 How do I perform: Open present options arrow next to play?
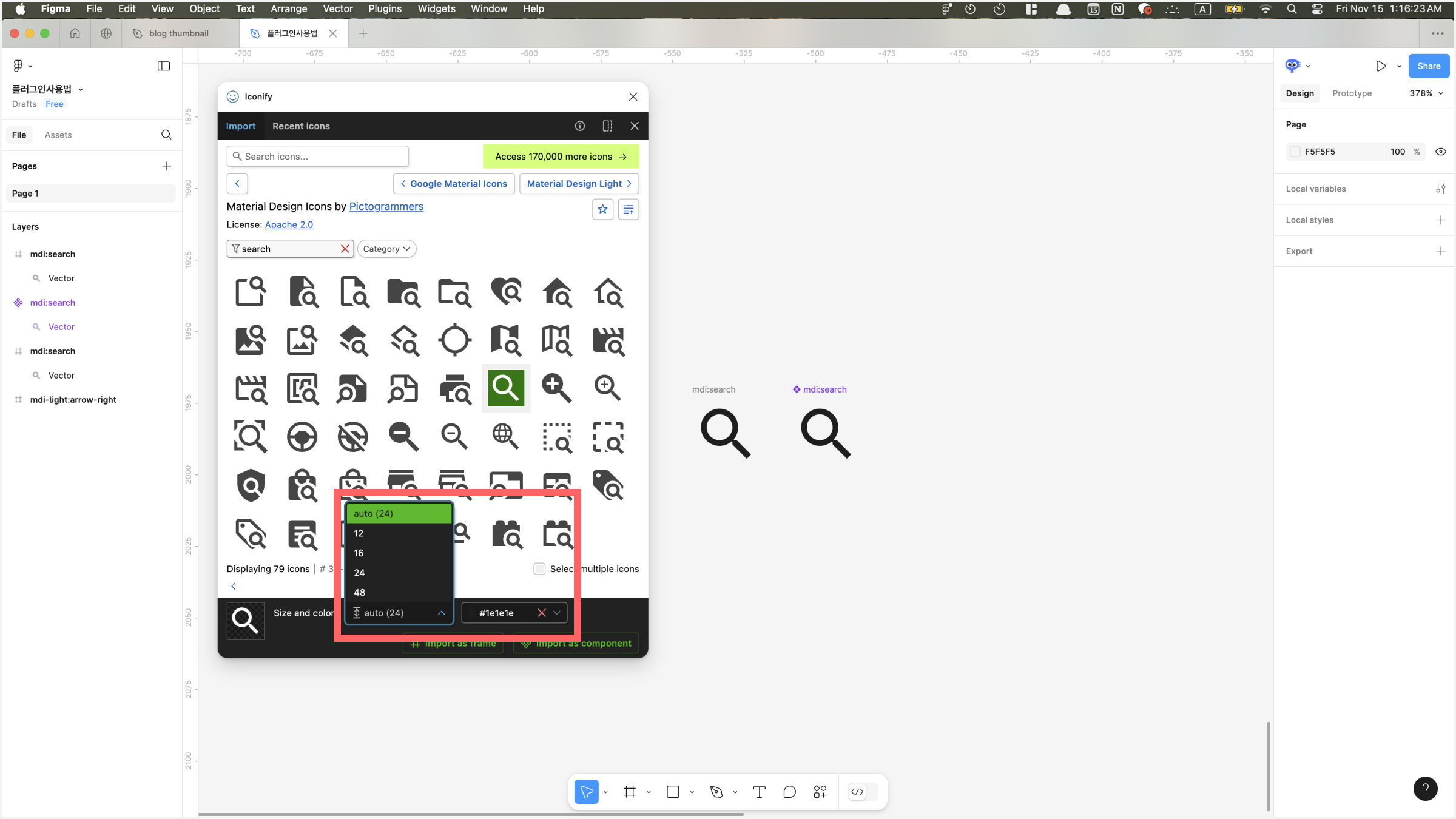pos(1399,66)
